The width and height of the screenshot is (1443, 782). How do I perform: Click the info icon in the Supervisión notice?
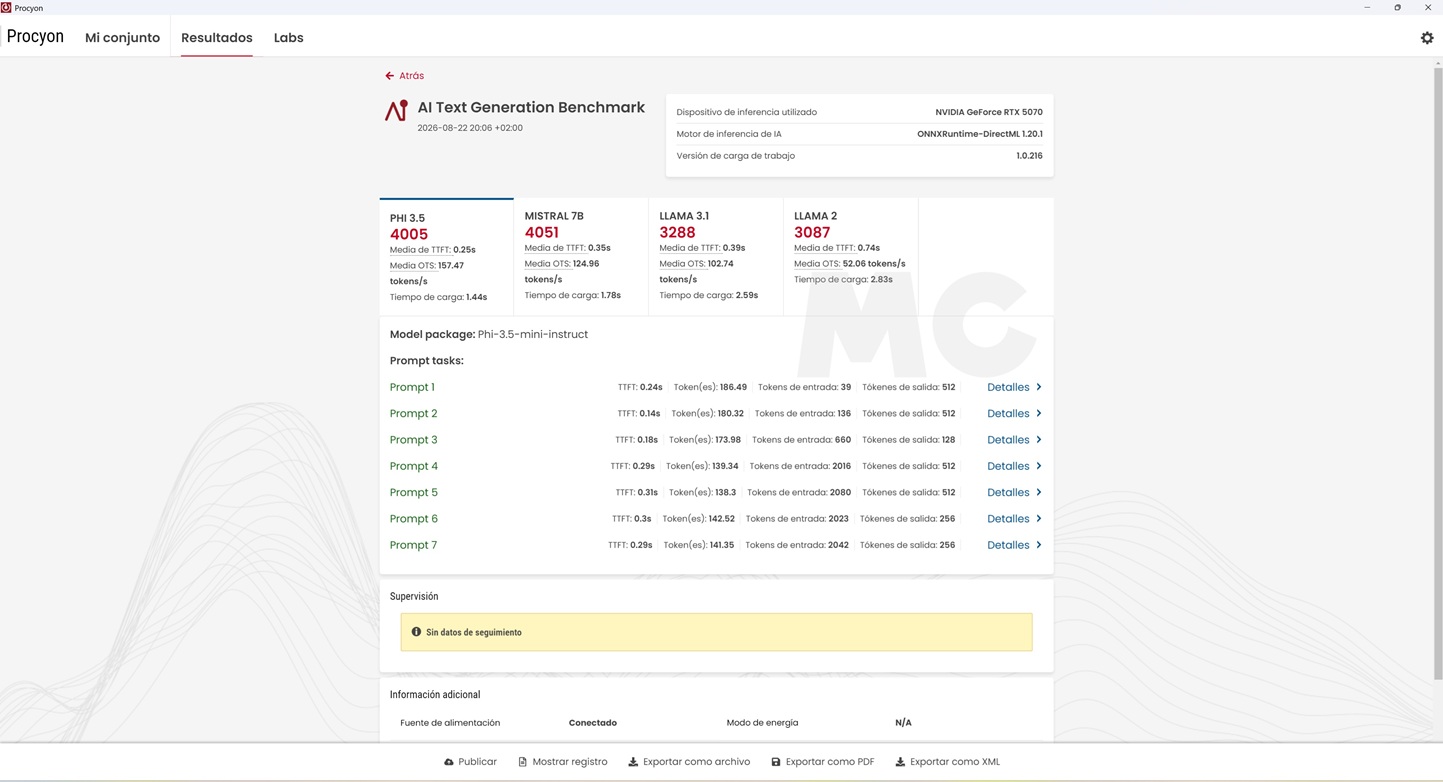point(416,632)
